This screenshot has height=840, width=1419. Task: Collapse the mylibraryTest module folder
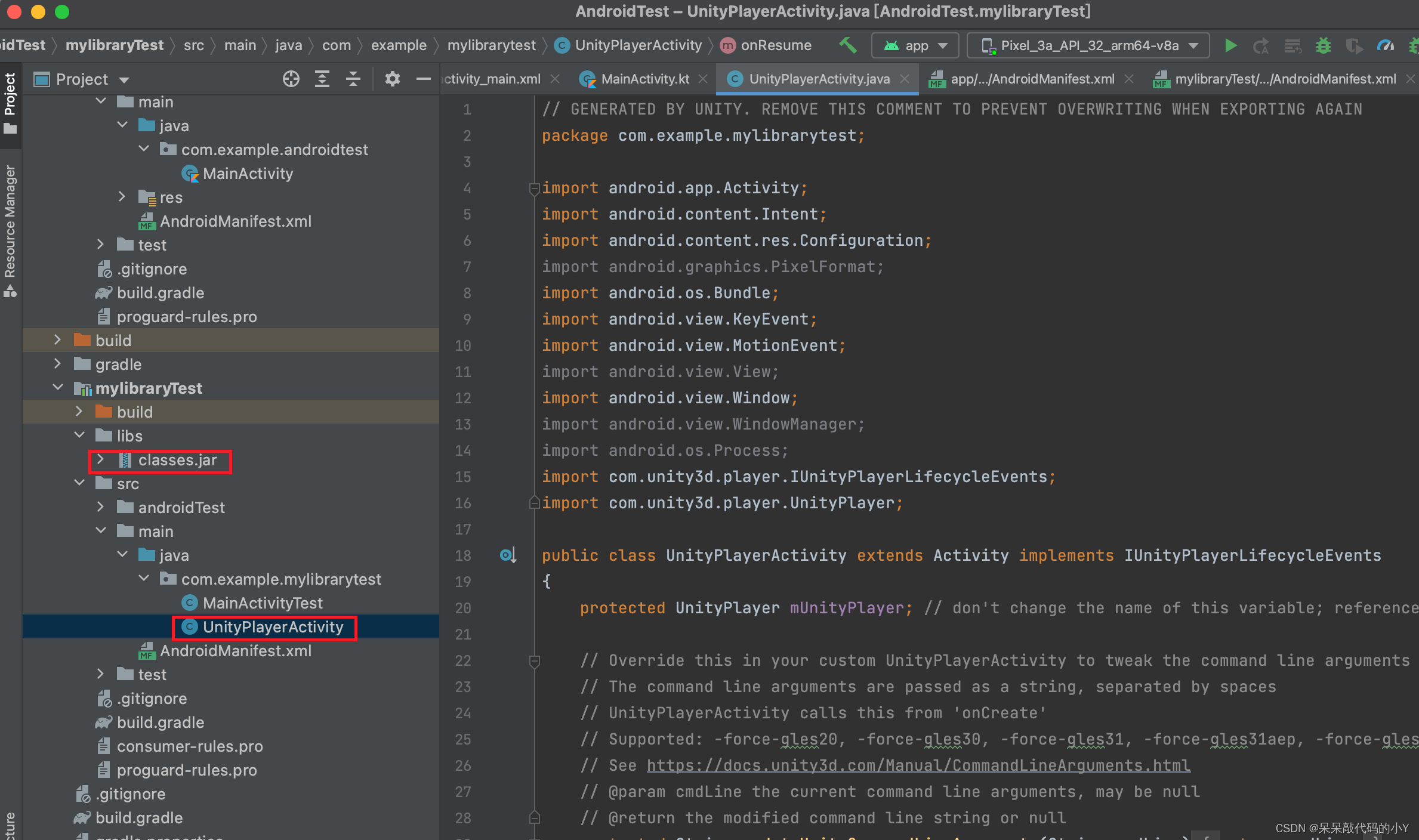pos(58,388)
